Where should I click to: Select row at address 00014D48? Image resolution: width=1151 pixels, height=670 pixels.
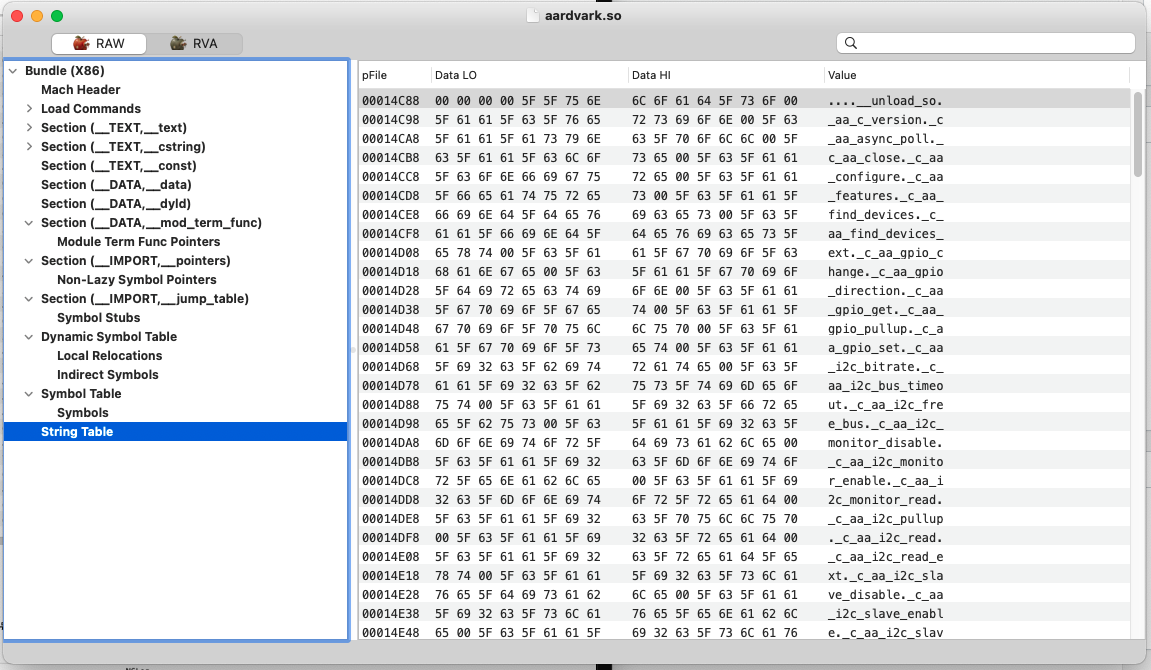(x=744, y=329)
